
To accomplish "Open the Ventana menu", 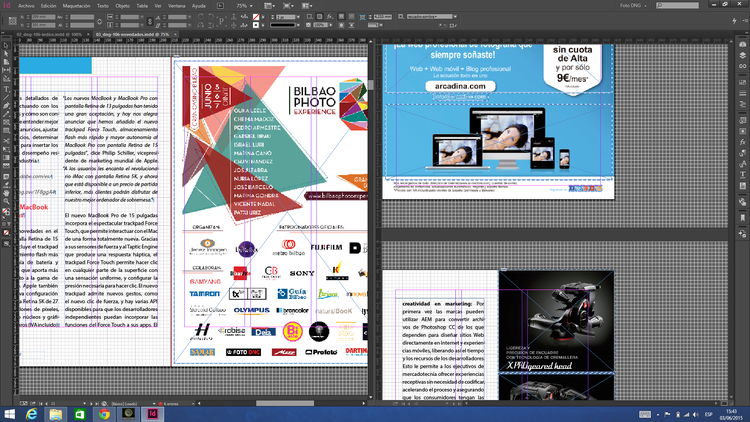I will (x=177, y=6).
